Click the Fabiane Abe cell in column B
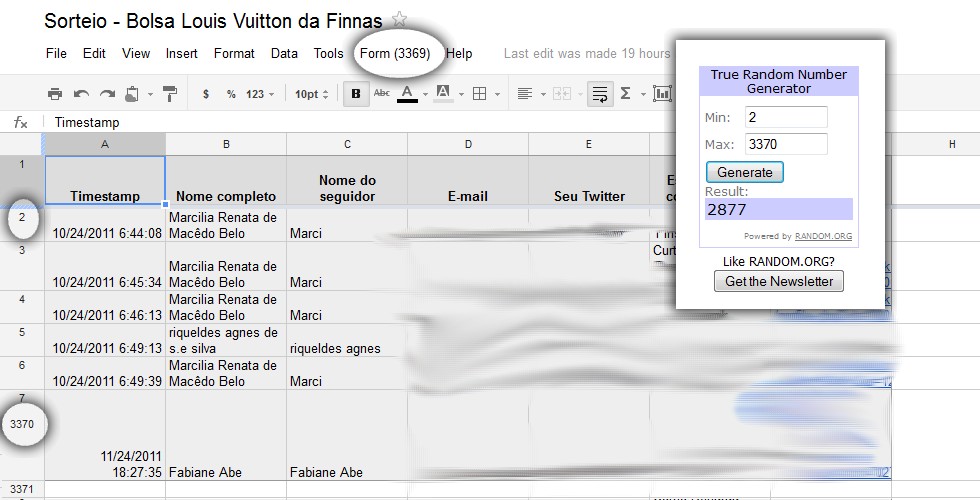Image resolution: width=980 pixels, height=500 pixels. pos(226,436)
